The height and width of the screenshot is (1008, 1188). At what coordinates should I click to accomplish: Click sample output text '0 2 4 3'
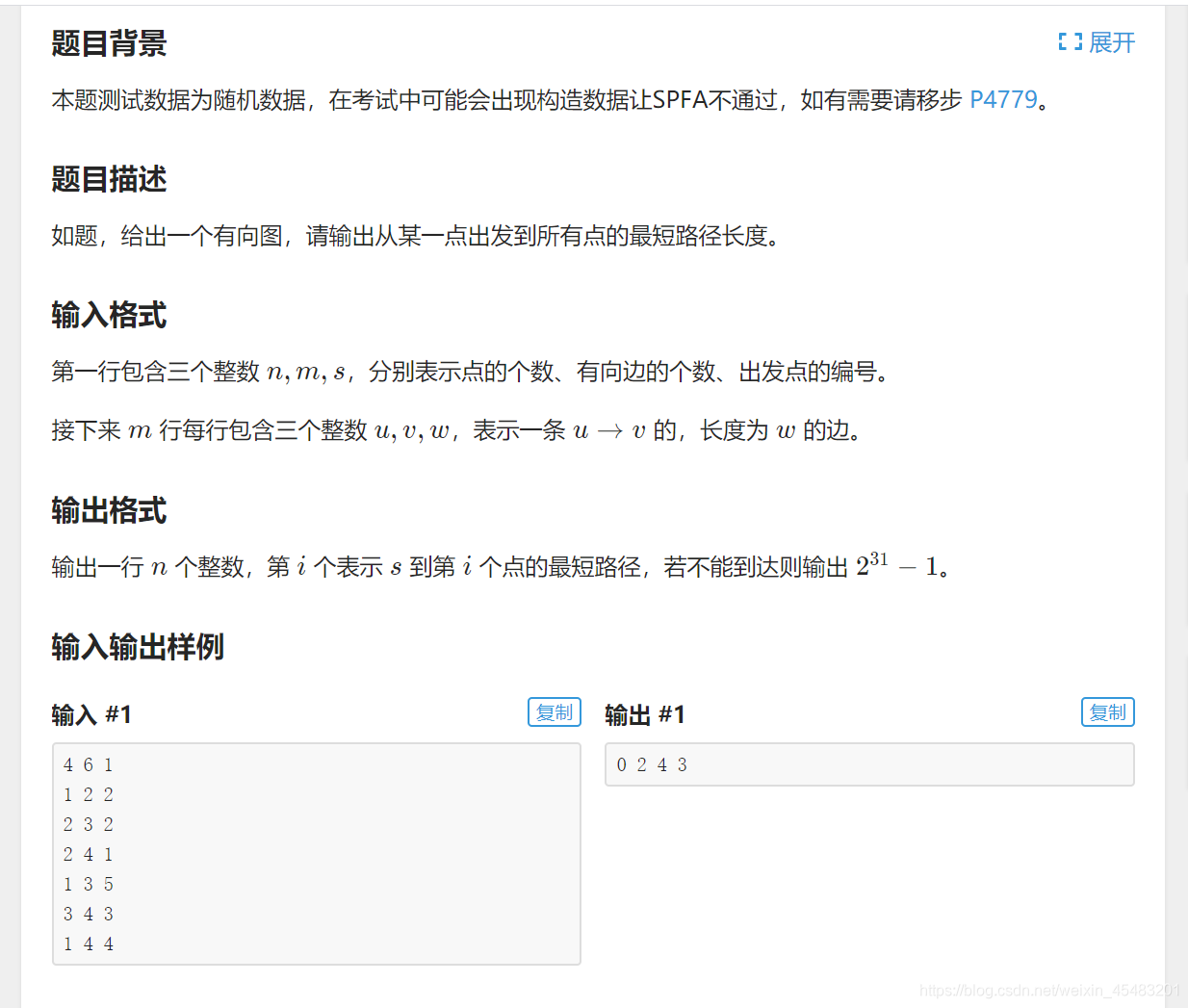652,765
